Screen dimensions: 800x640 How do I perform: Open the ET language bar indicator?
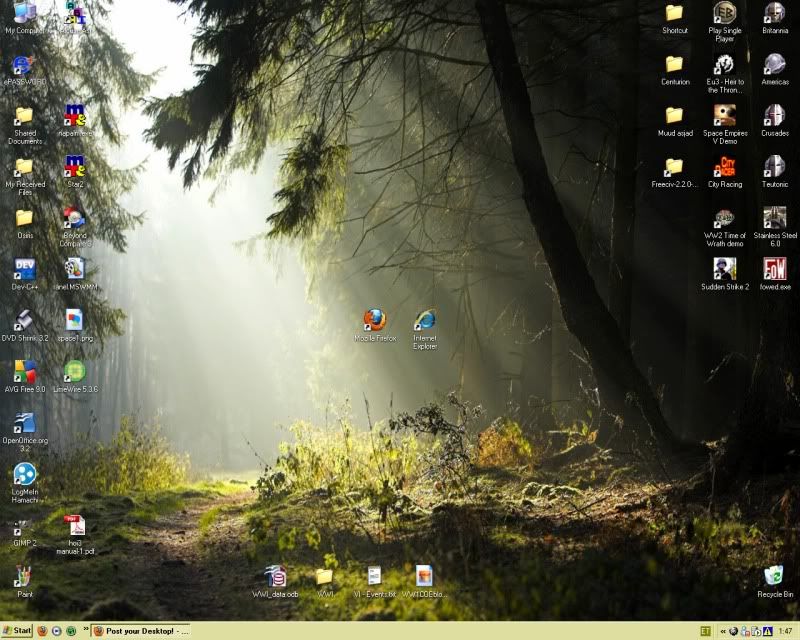(x=706, y=631)
